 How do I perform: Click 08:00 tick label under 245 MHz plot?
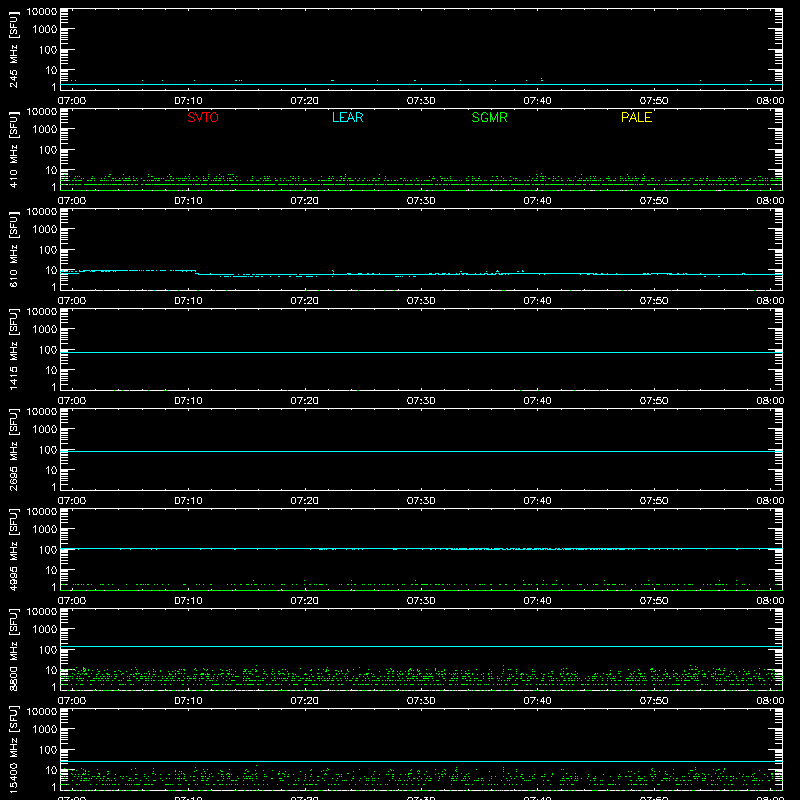click(770, 101)
